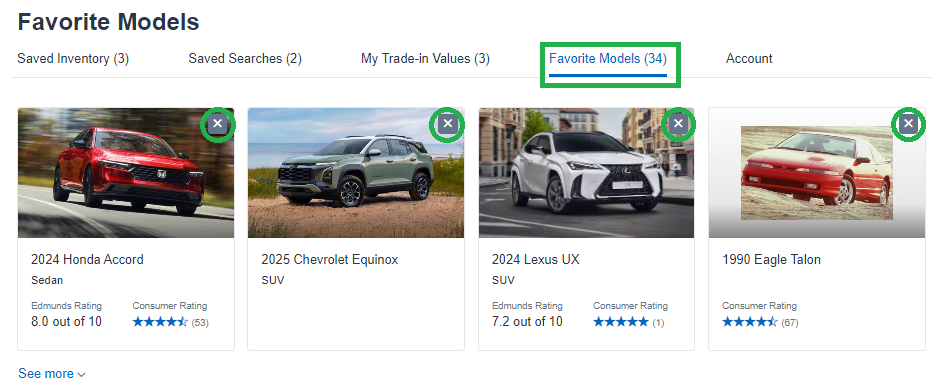Select the Favorite Models (34) tab
946x387 pixels.
click(608, 59)
